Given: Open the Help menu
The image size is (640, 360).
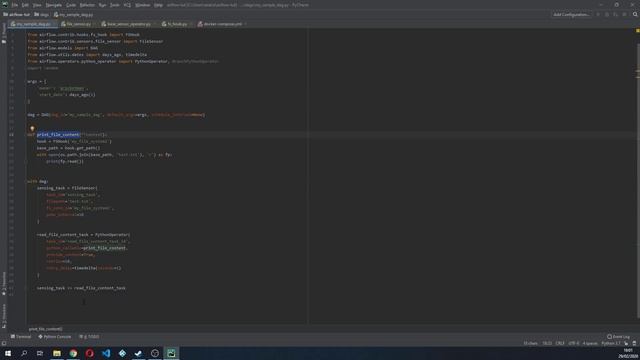Looking at the screenshot, I should pos(158,5).
